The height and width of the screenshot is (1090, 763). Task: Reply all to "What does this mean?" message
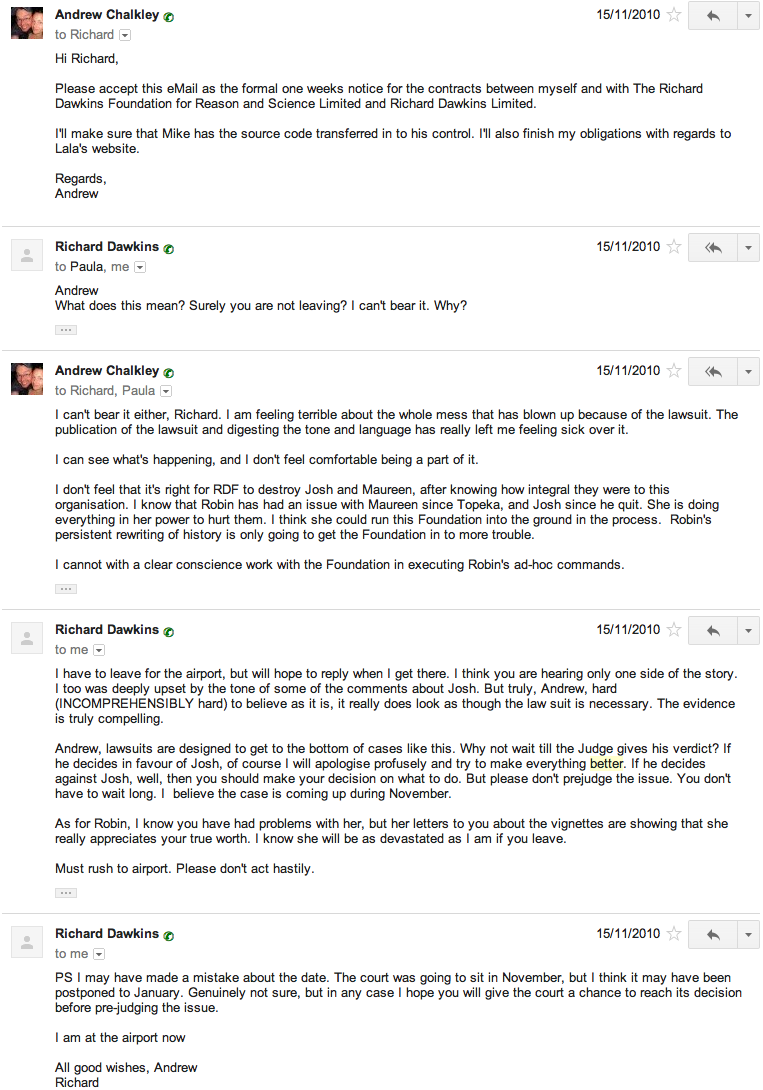pyautogui.click(x=713, y=247)
